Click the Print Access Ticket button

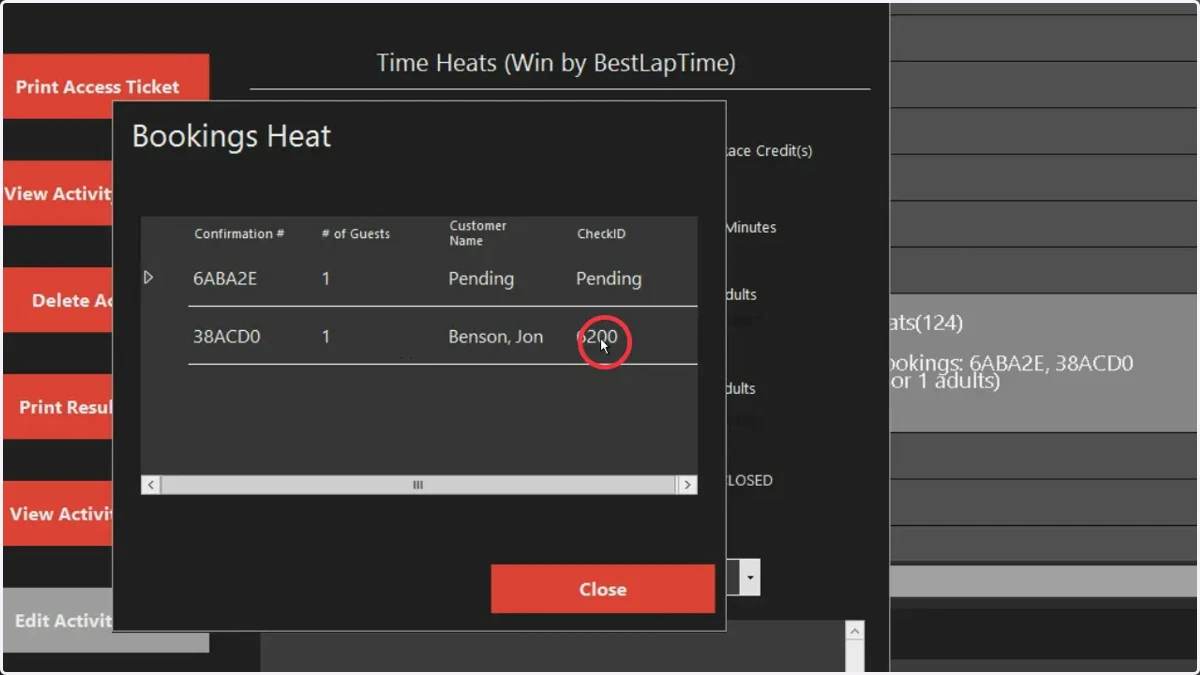(105, 87)
